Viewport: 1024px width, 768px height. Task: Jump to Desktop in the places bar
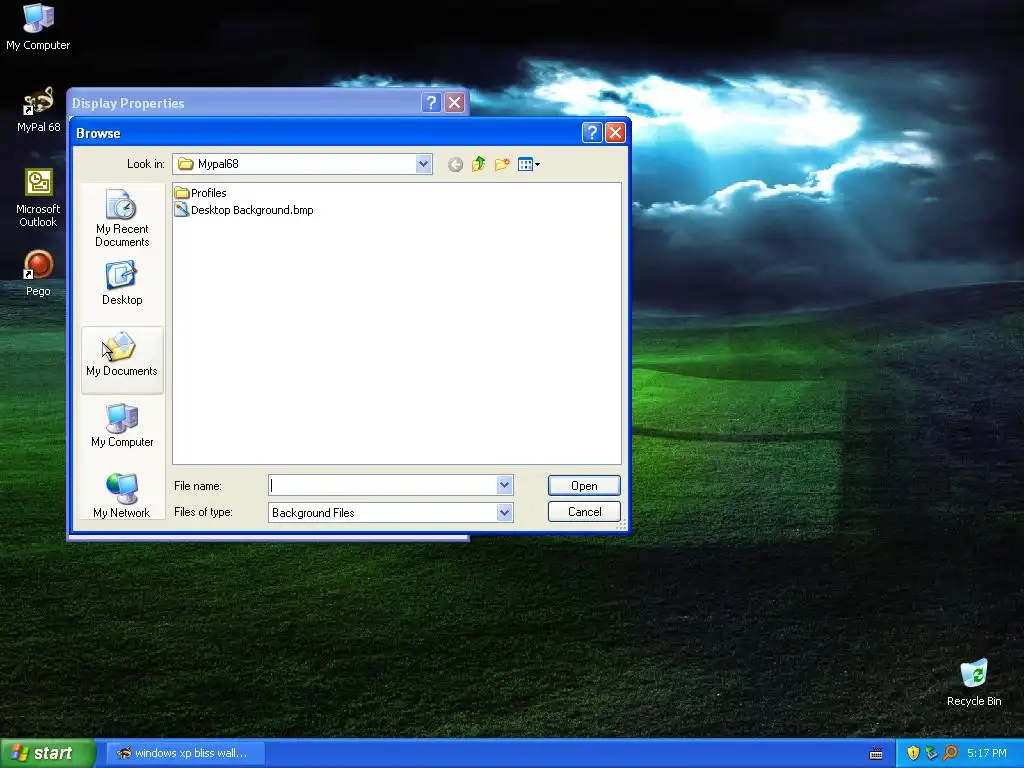tap(122, 283)
